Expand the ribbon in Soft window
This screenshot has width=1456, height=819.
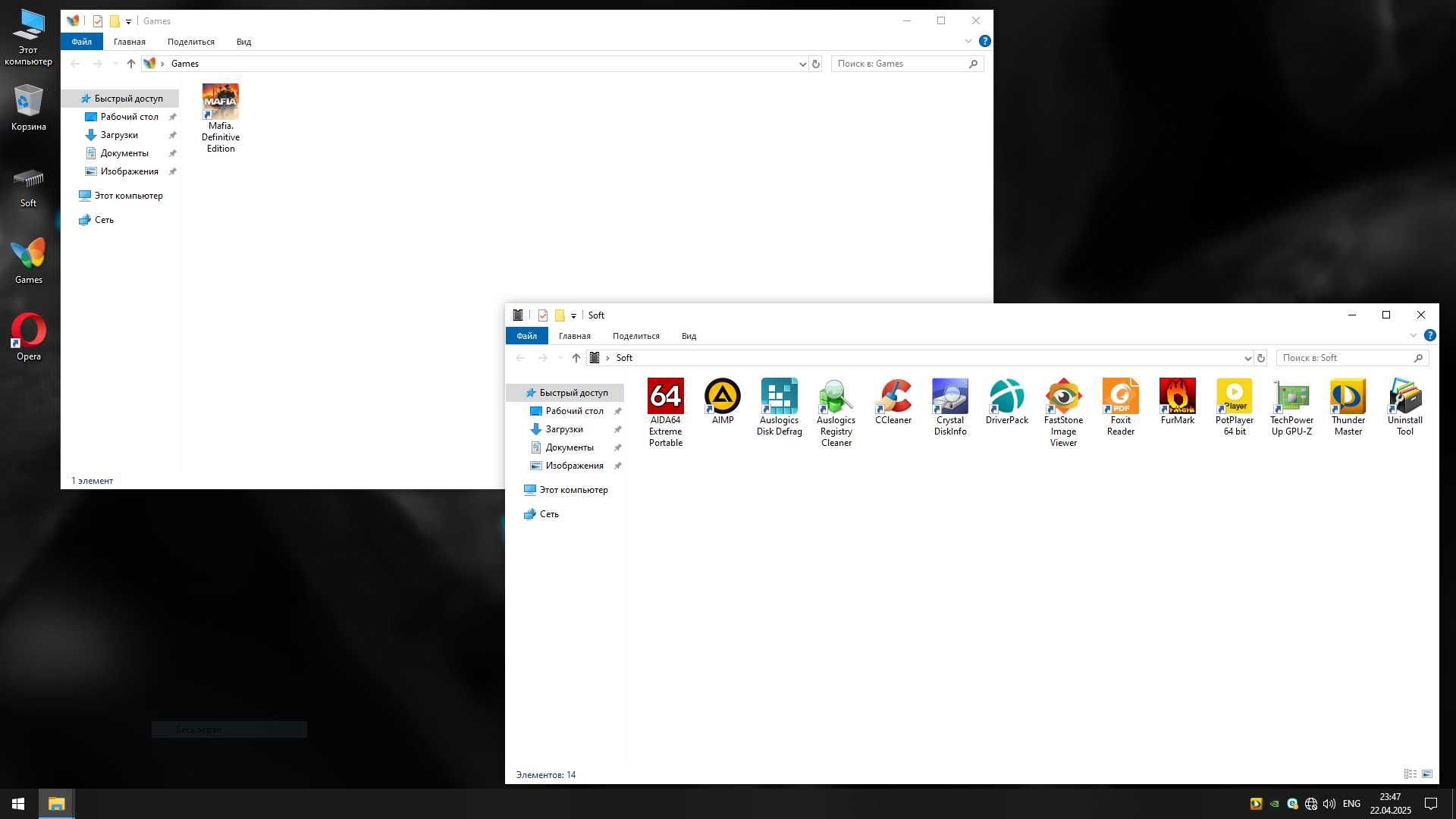coord(1413,335)
